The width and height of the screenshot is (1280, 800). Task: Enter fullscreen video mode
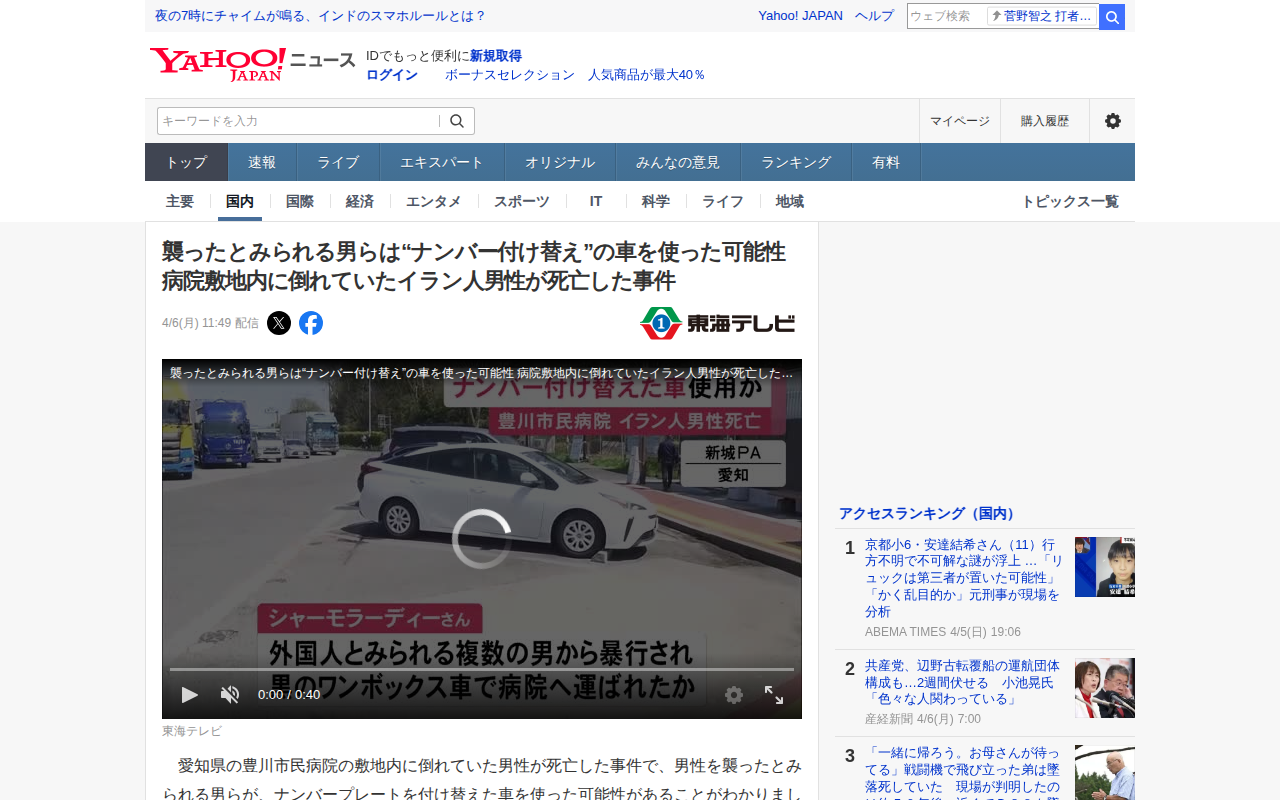pyautogui.click(x=774, y=694)
